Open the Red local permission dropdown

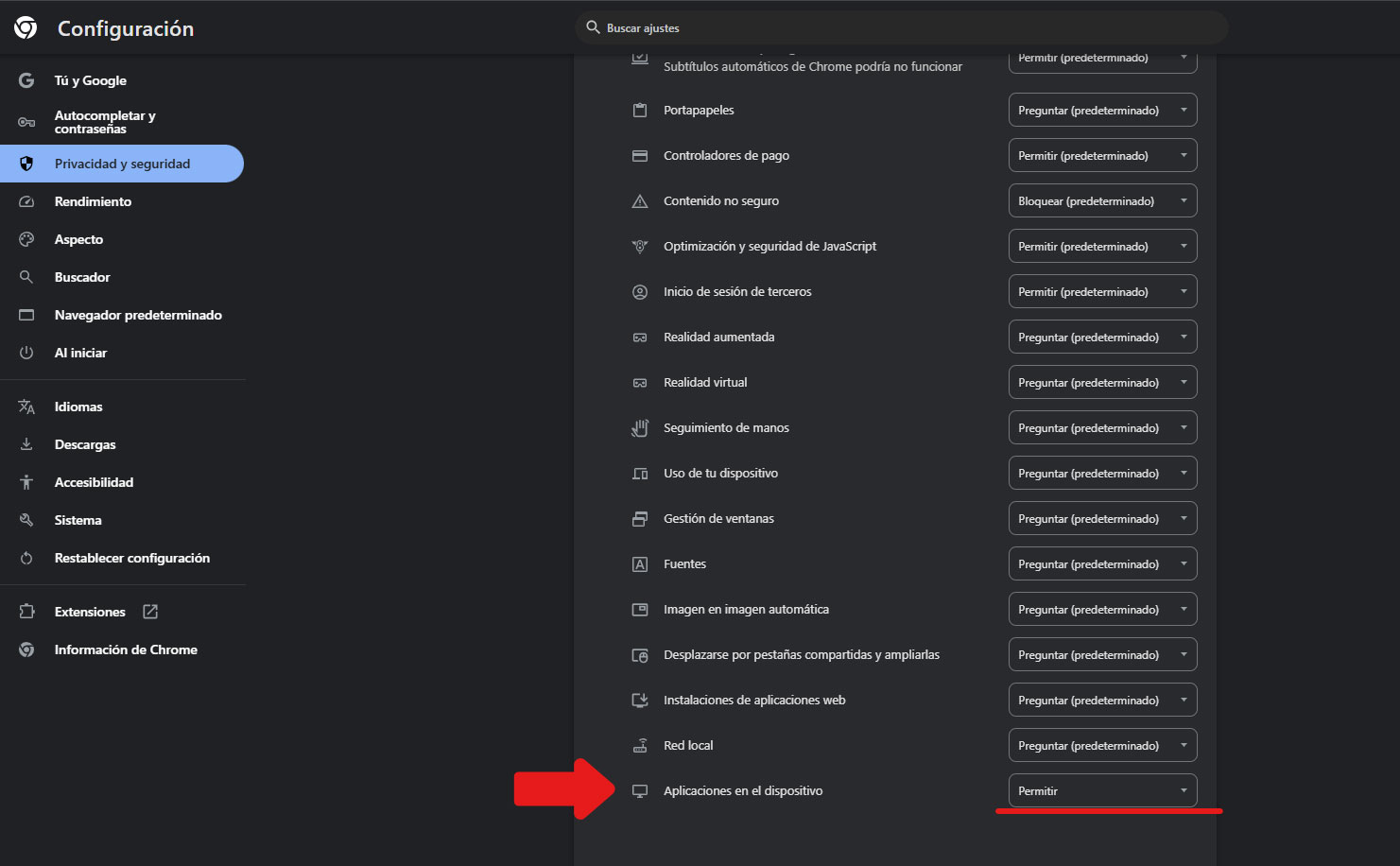click(x=1103, y=746)
